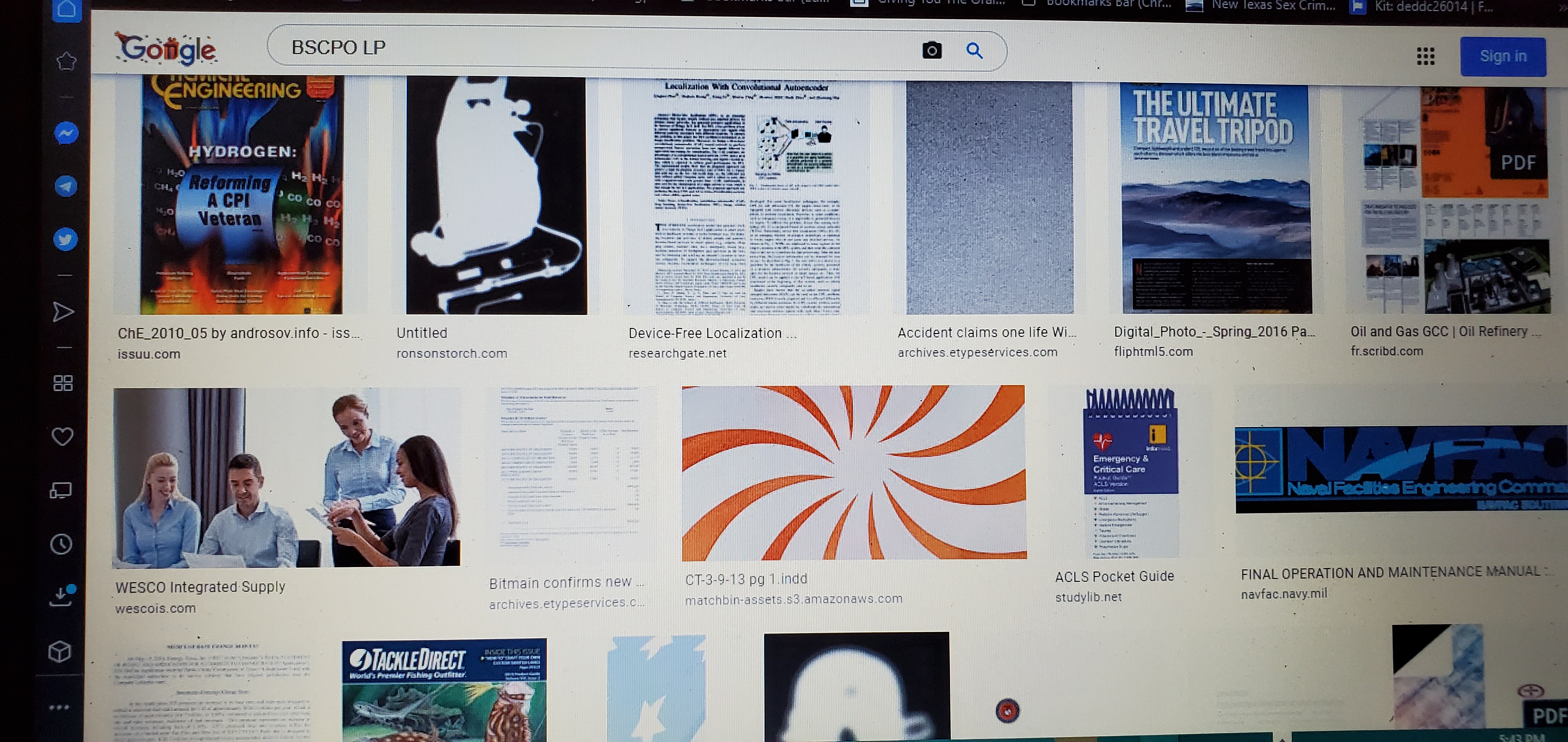Viewport: 1568px width, 742px height.
Task: Open the sidebar heart bookmarks icon
Action: (62, 436)
